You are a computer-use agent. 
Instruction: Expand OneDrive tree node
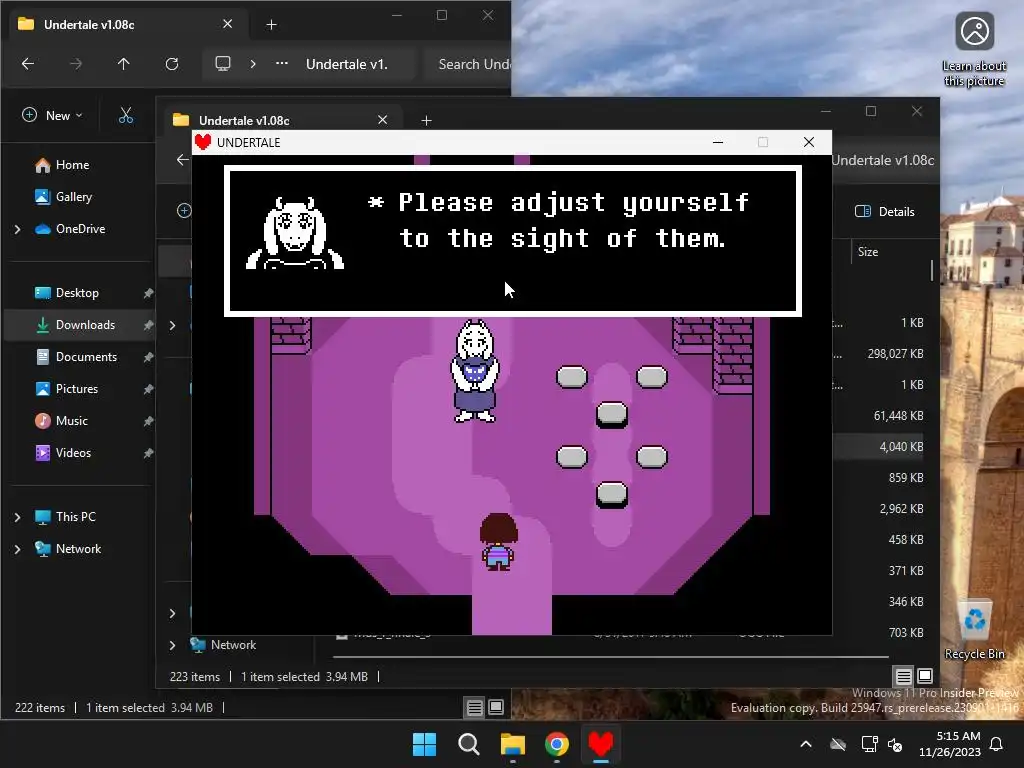(x=18, y=229)
